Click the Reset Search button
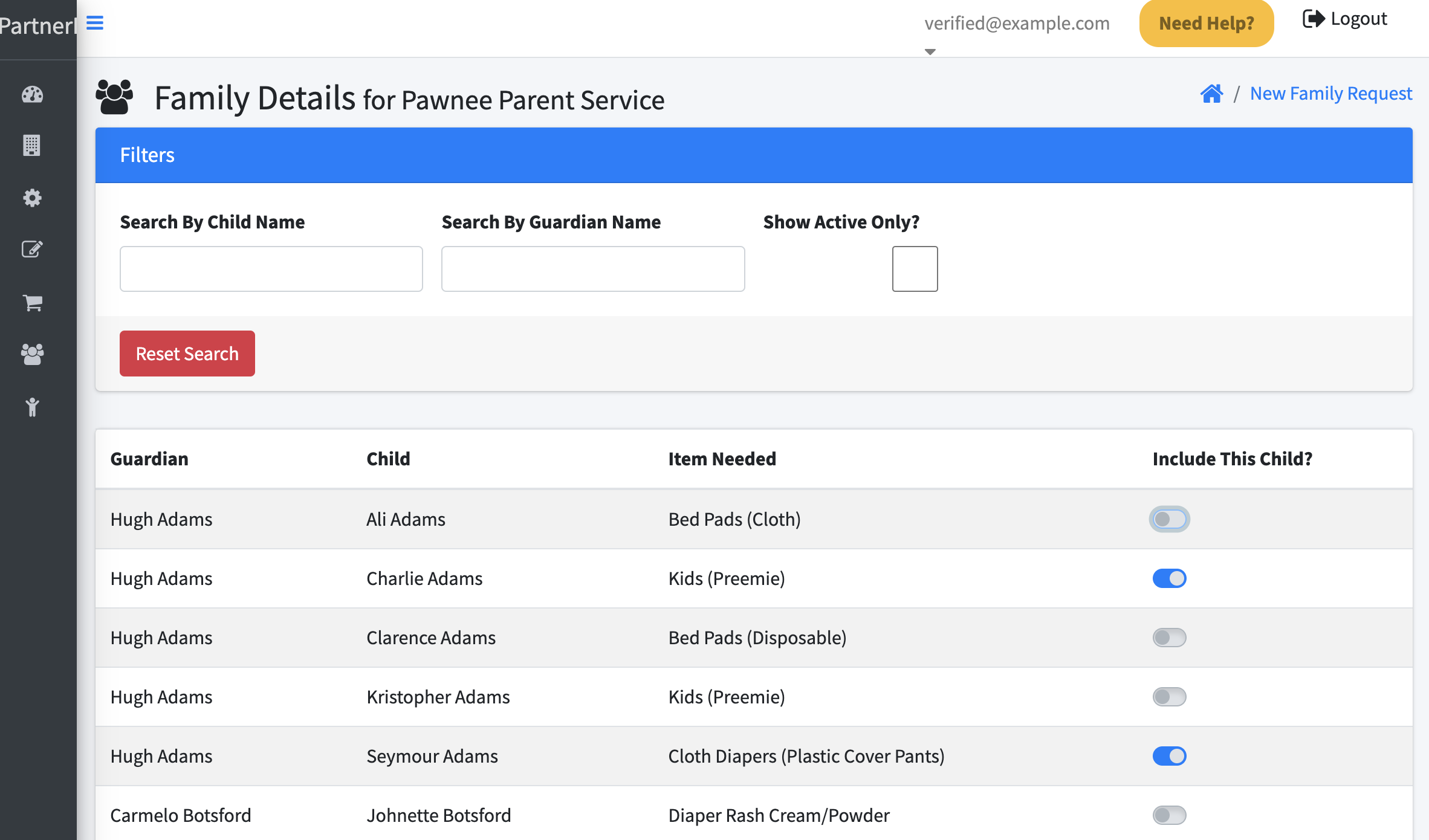Image resolution: width=1429 pixels, height=840 pixels. click(187, 354)
